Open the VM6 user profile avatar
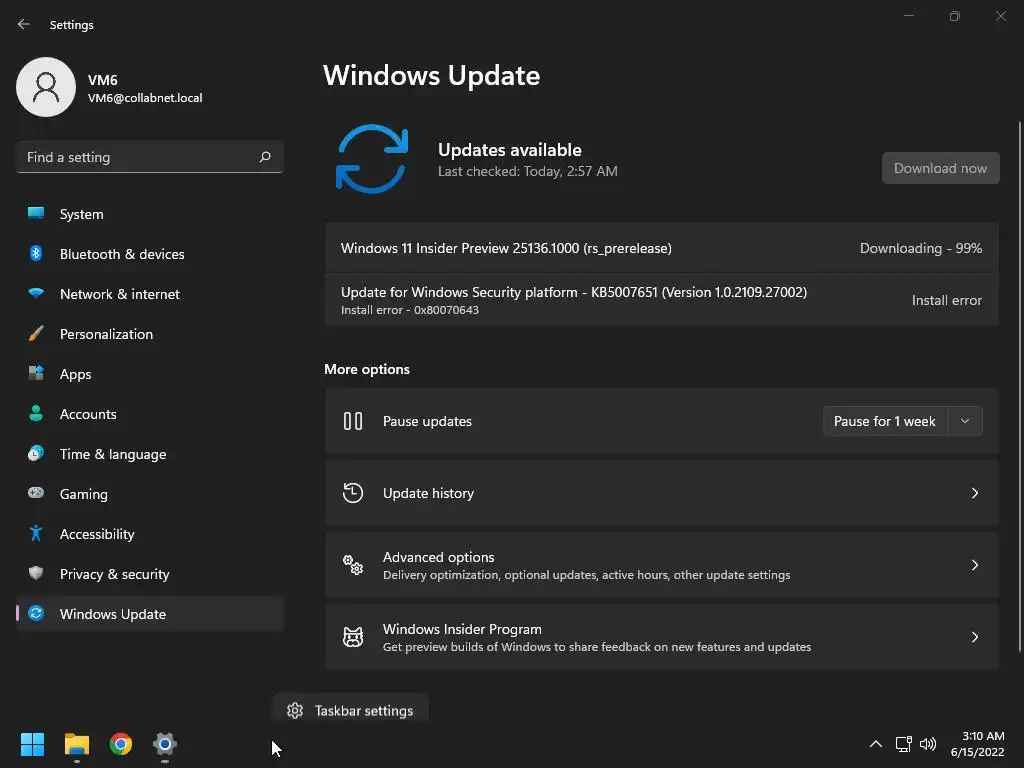The image size is (1024, 768). coord(46,87)
